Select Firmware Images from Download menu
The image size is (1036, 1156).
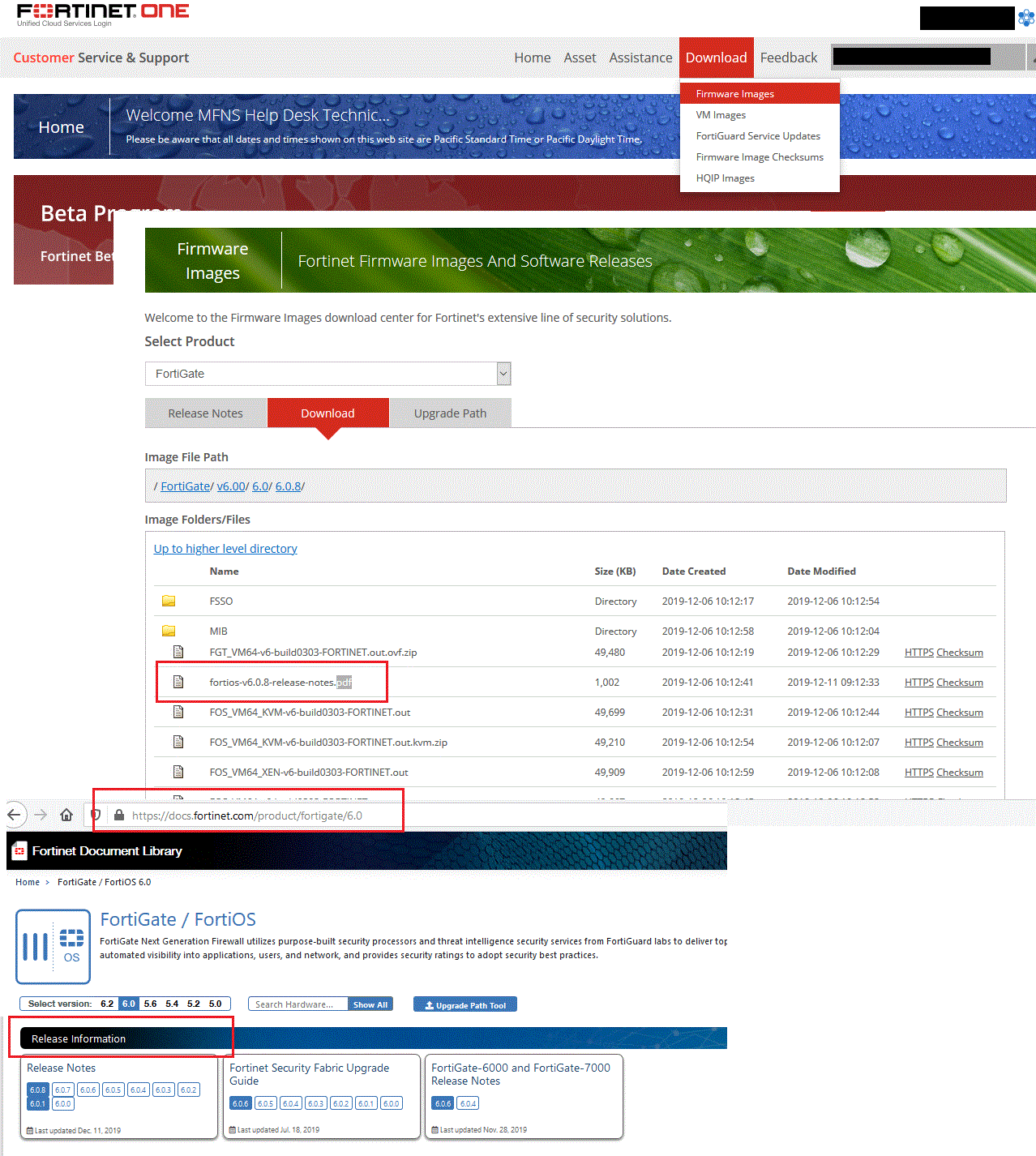pos(760,94)
